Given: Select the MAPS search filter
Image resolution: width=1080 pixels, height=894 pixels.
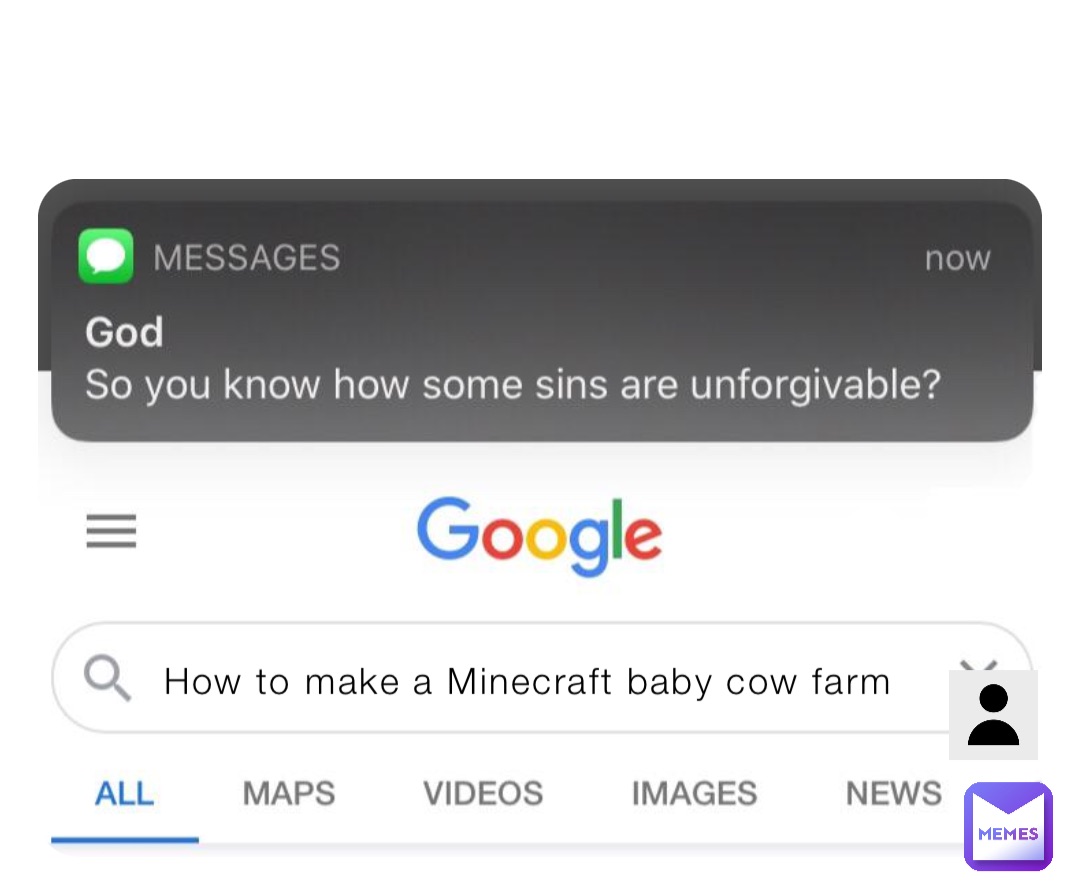Looking at the screenshot, I should 288,793.
